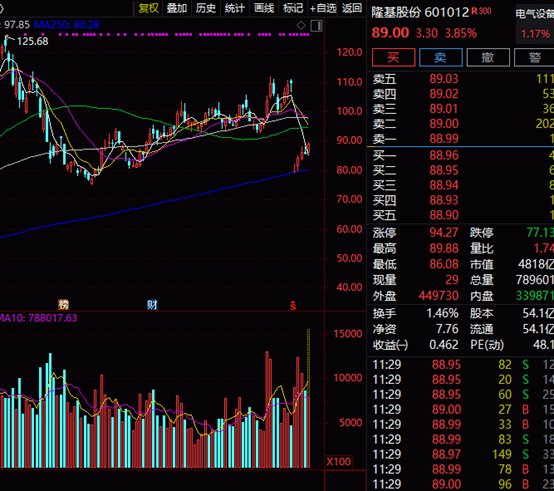
Task: Click the R300 badge beside the stock code
Action: point(482,11)
